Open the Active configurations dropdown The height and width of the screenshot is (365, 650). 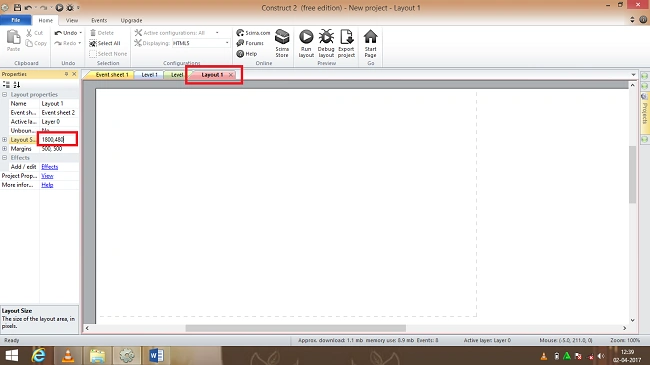(x=217, y=33)
